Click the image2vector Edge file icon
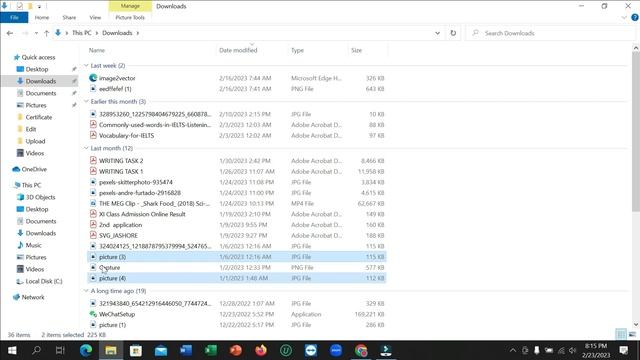 93,78
